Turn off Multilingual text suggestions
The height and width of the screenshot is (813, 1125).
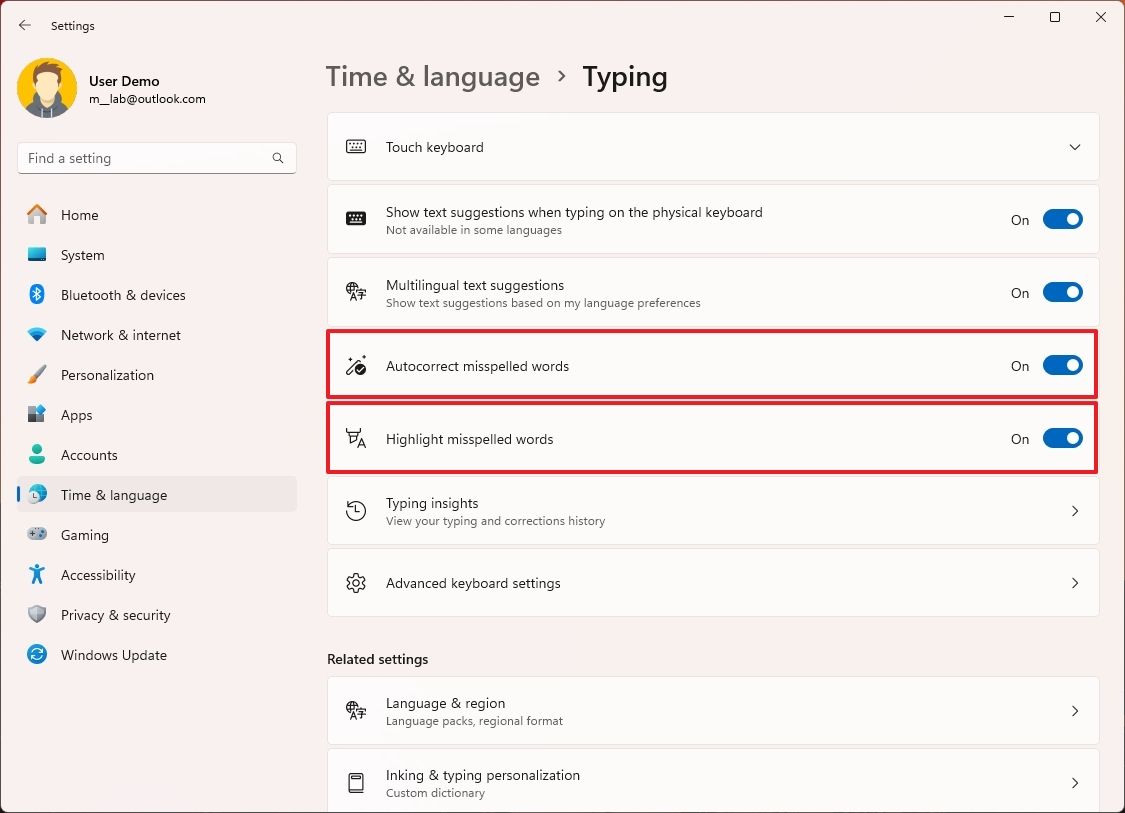1062,292
